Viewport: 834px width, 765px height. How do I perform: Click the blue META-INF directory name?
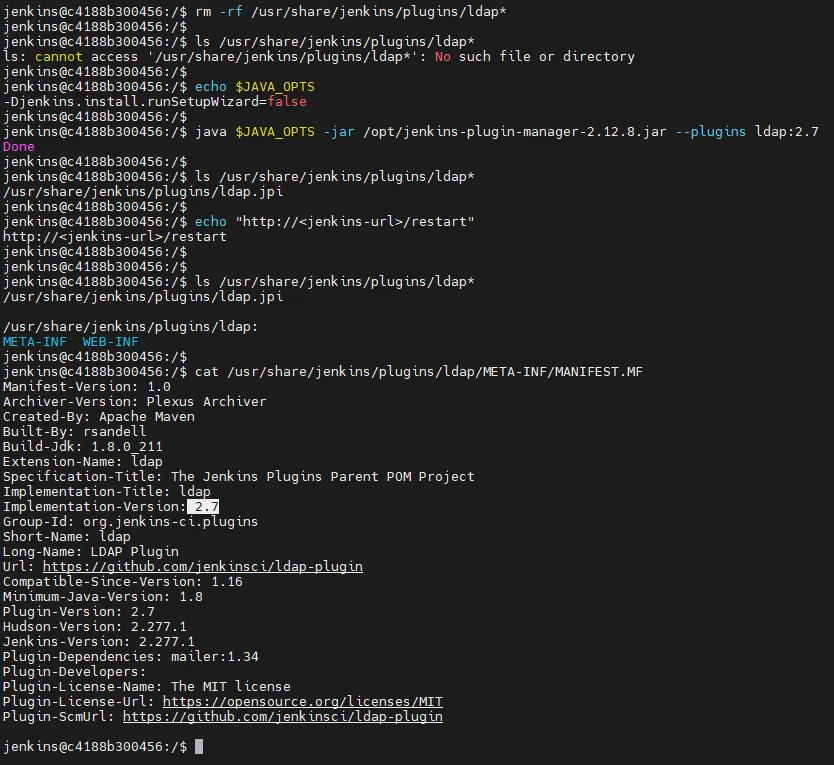tap(35, 342)
